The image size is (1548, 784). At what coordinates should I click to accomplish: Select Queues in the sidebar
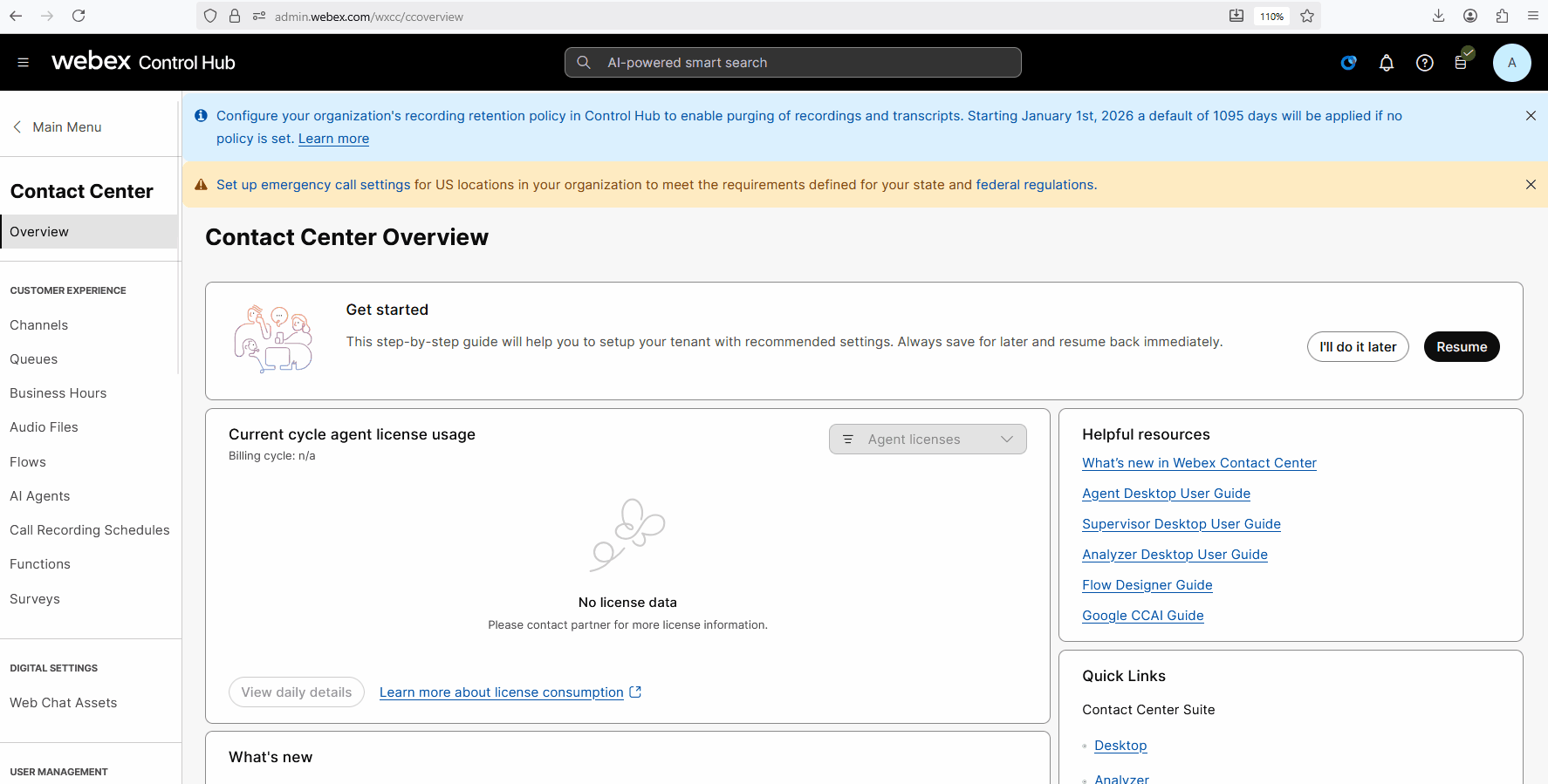(34, 359)
